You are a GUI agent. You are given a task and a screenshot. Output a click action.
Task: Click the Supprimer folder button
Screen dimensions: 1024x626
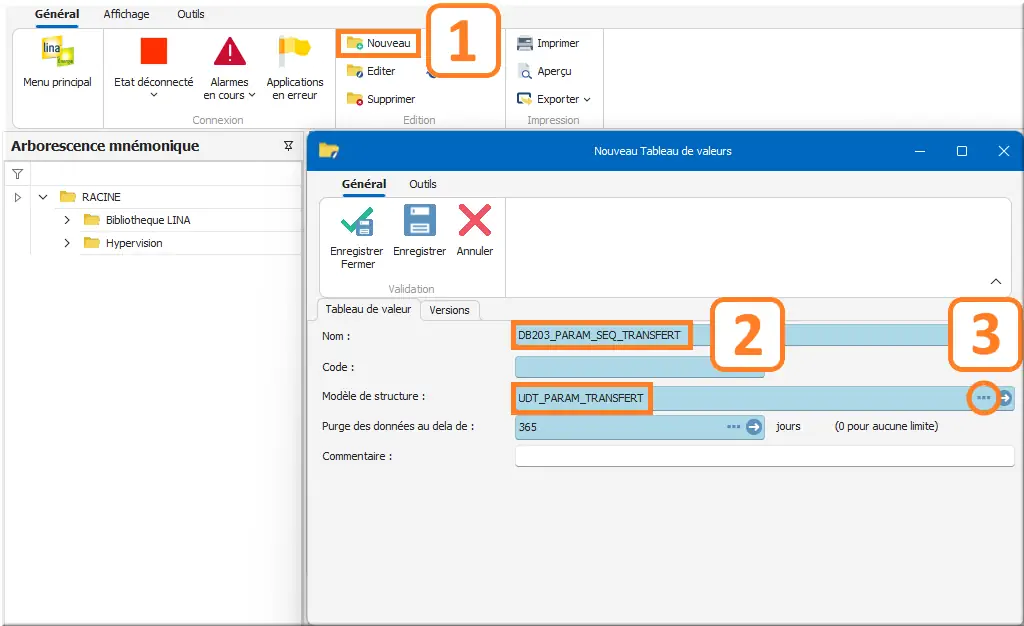[x=381, y=99]
